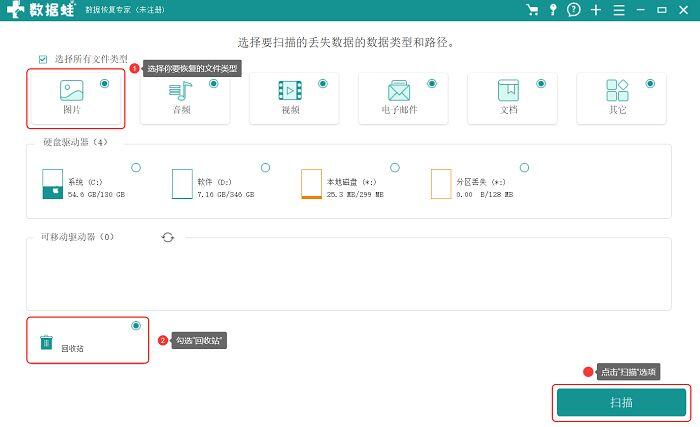Image resolution: width=700 pixels, height=427 pixels.
Task: Refresh the removable drives list
Action: coord(168,237)
